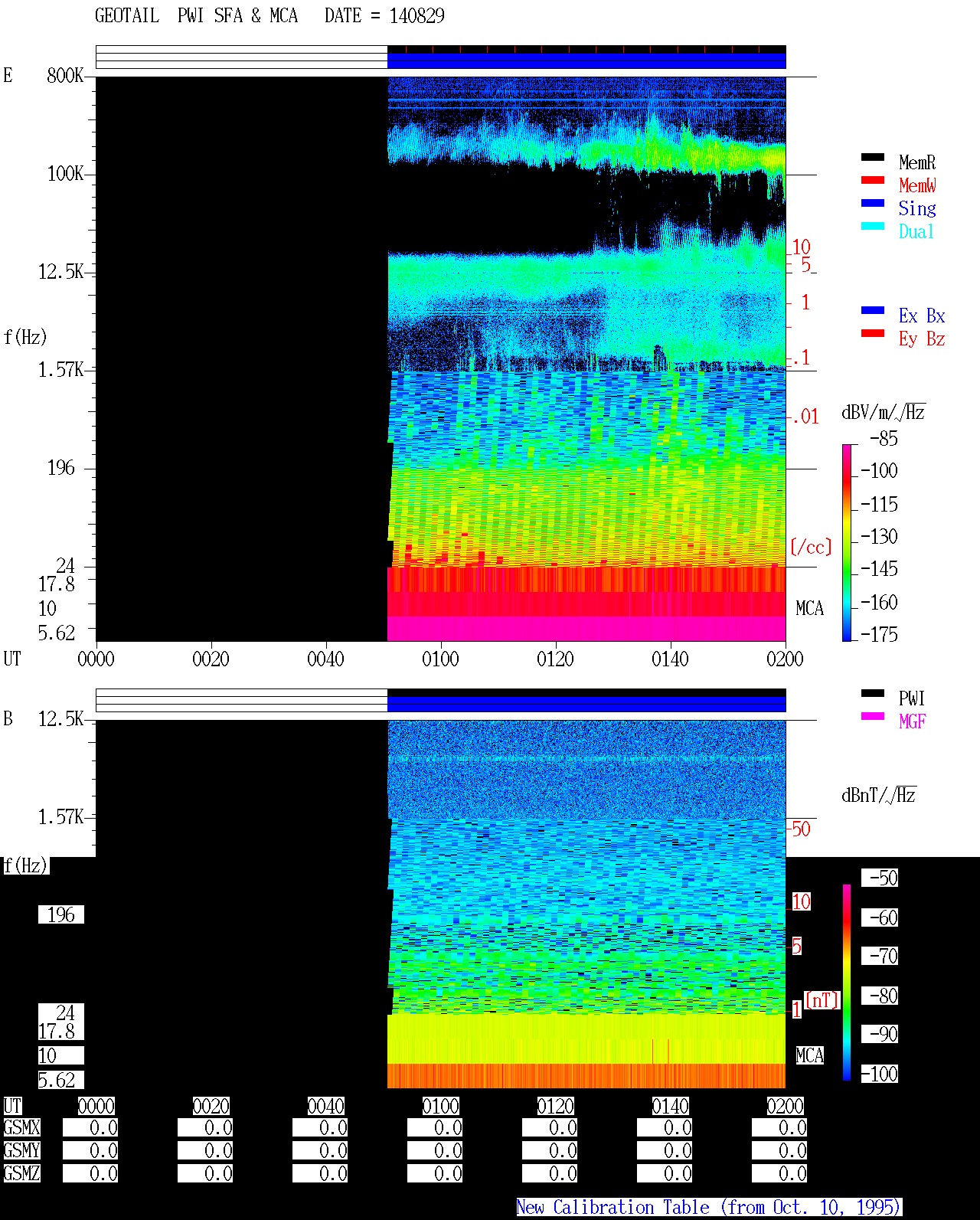This screenshot has width=980, height=1220.
Task: Click the 0100 UT label under the E spectrogram
Action: 440,659
